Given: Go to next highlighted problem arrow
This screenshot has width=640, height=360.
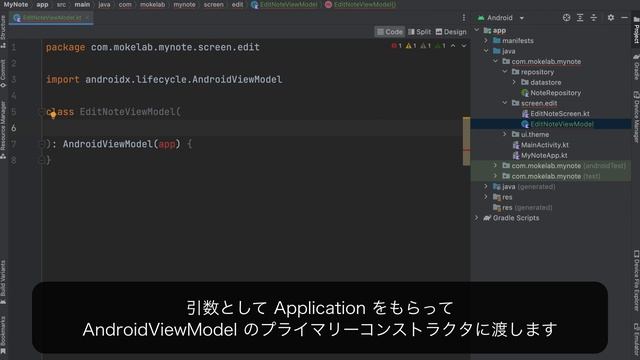Looking at the screenshot, I should (x=464, y=46).
